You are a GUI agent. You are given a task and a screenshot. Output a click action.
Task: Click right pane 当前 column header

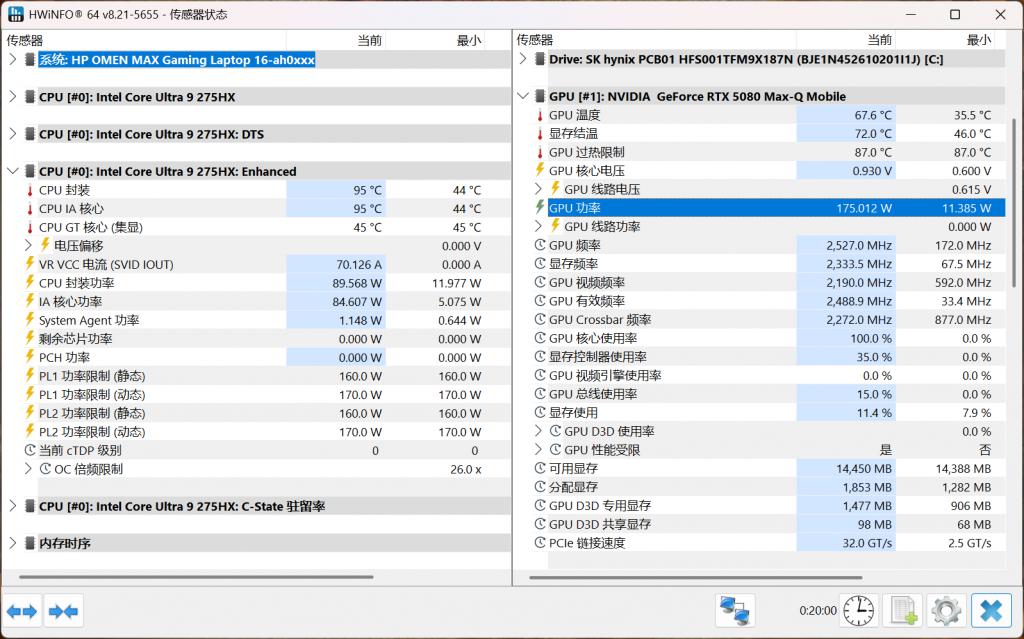point(845,41)
